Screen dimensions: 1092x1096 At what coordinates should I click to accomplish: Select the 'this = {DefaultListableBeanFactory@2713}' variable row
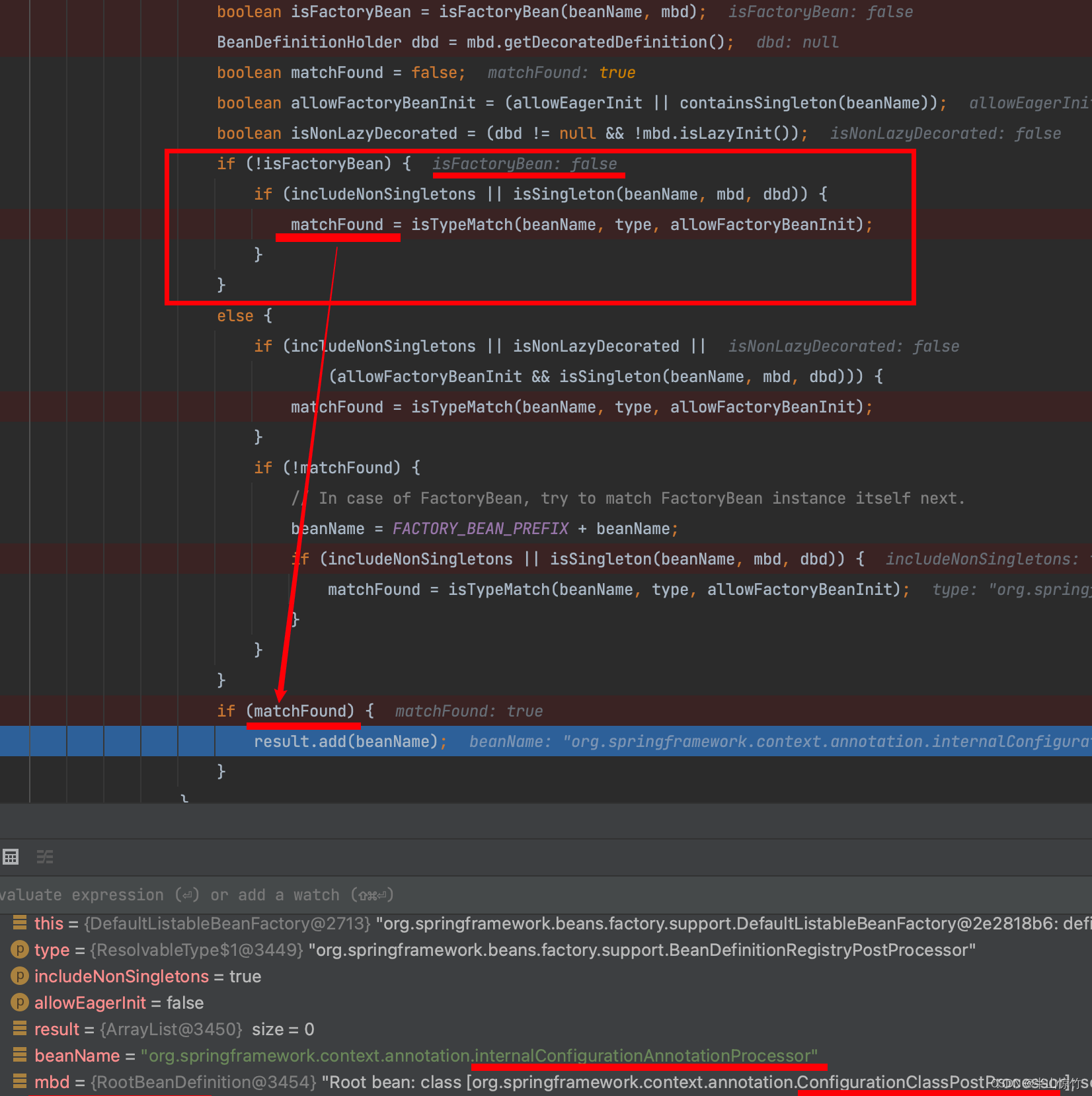(x=546, y=923)
